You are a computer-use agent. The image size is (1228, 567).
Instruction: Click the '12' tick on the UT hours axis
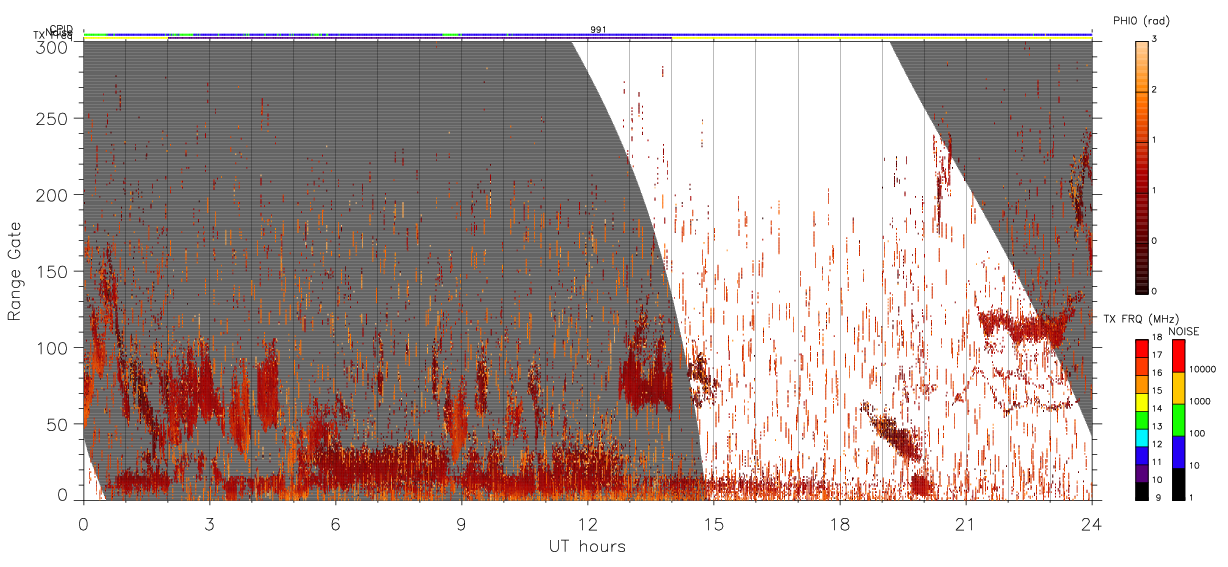tap(588, 523)
